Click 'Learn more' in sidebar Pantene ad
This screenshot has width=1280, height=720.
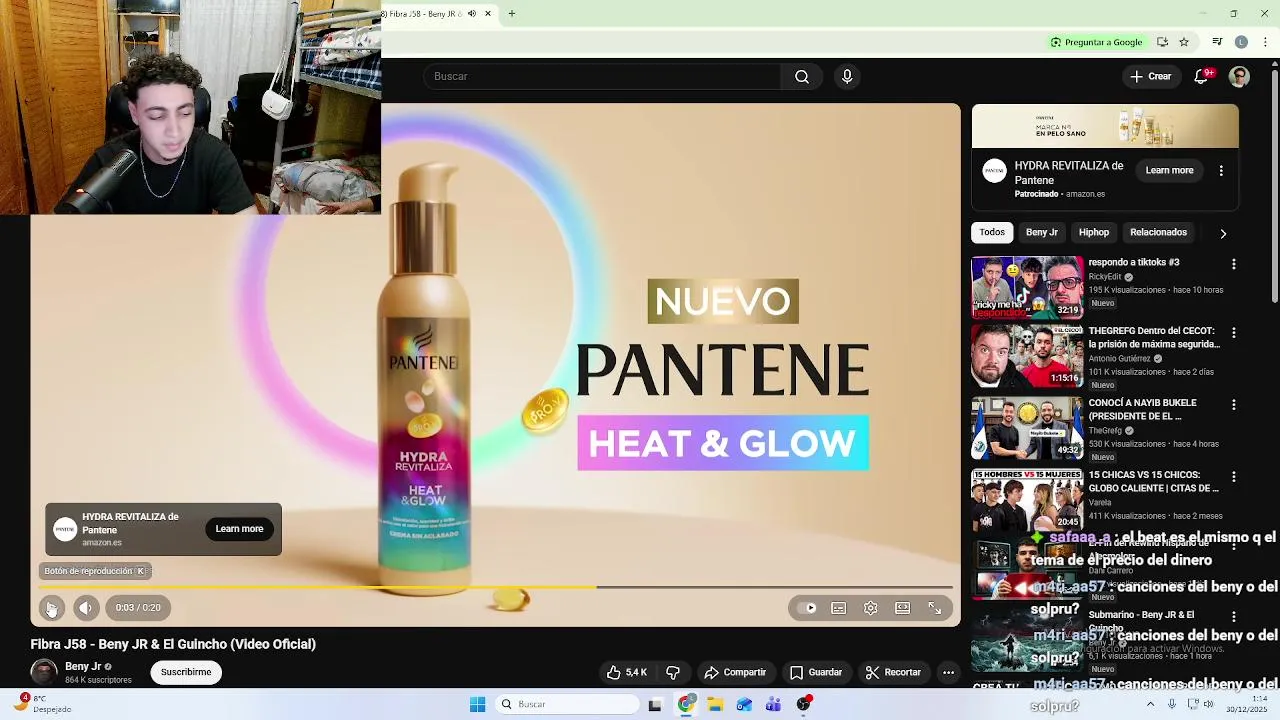[1169, 171]
